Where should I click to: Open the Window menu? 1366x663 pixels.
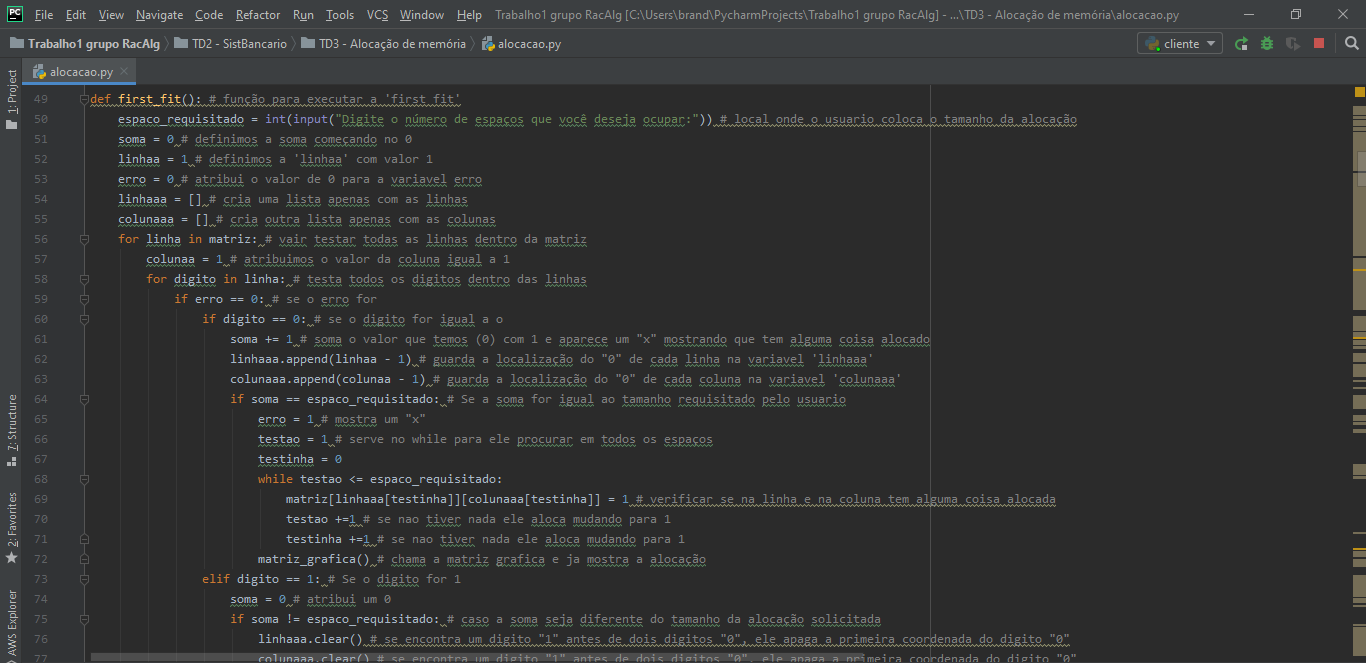[x=422, y=15]
